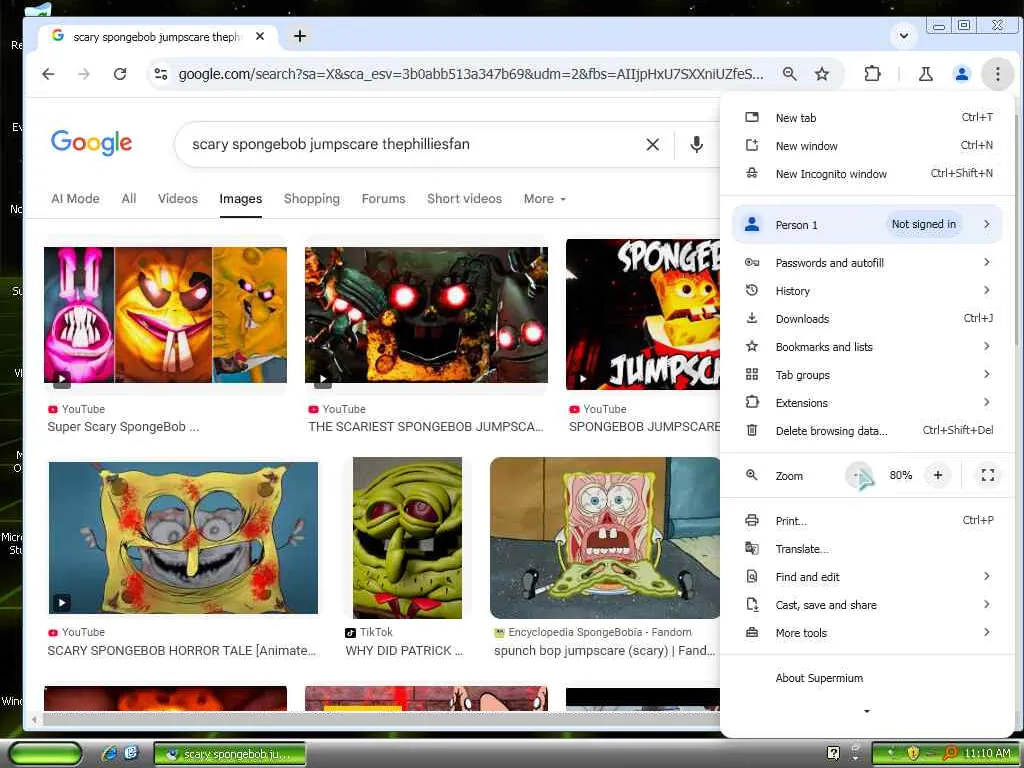The image size is (1024, 768).
Task: Open the Super Scary SpongeBob thumbnail
Action: click(x=165, y=314)
